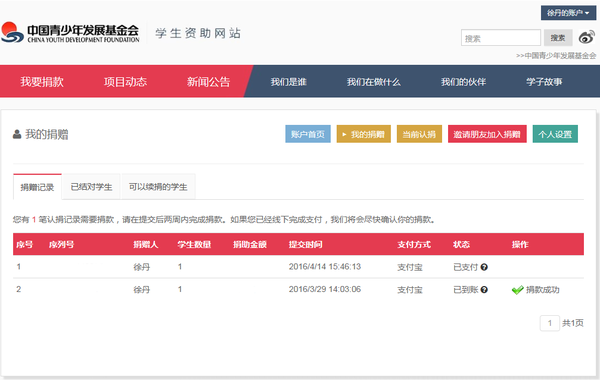Click the page number 1 box

click(x=549, y=323)
